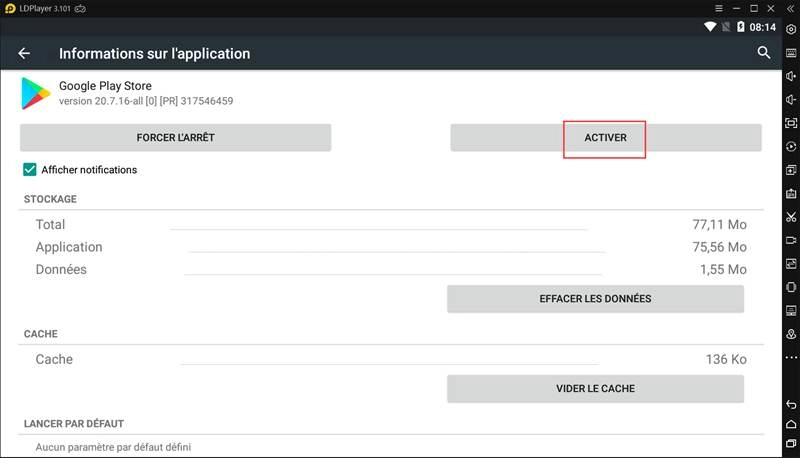
Task: Click the scissors screenshot icon
Action: click(791, 217)
